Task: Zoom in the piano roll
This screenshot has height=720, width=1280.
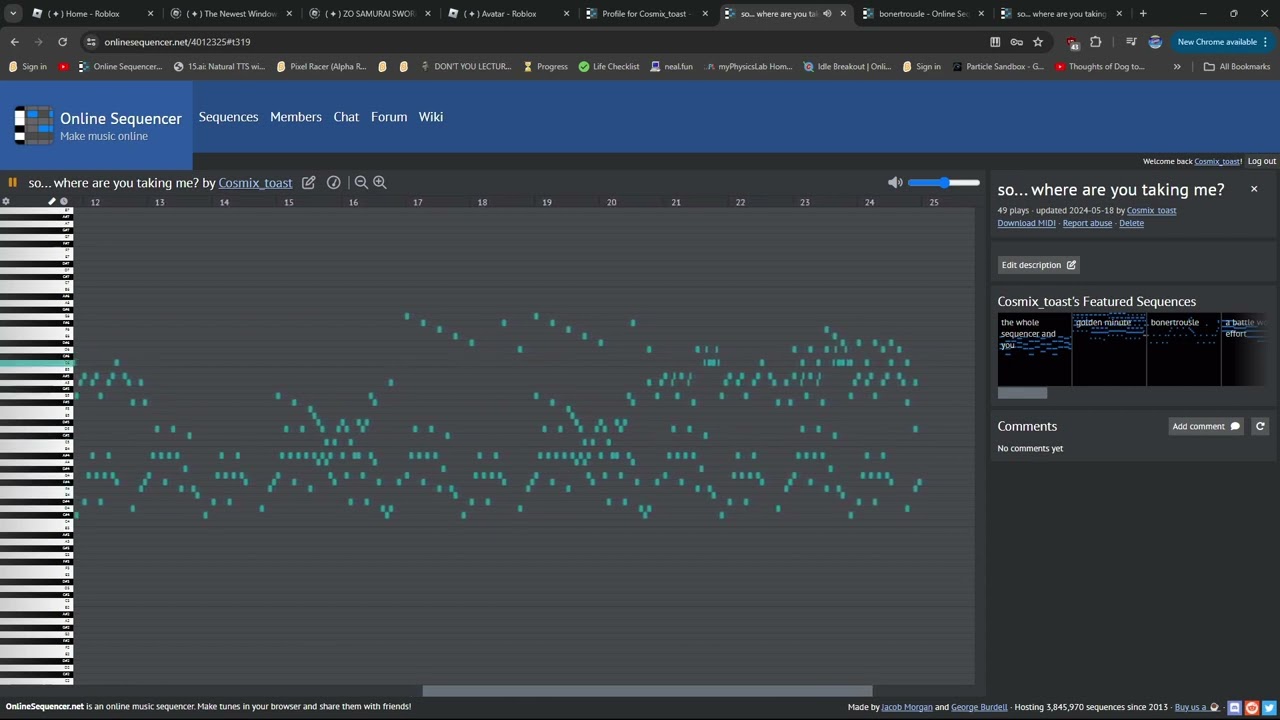Action: pyautogui.click(x=380, y=183)
